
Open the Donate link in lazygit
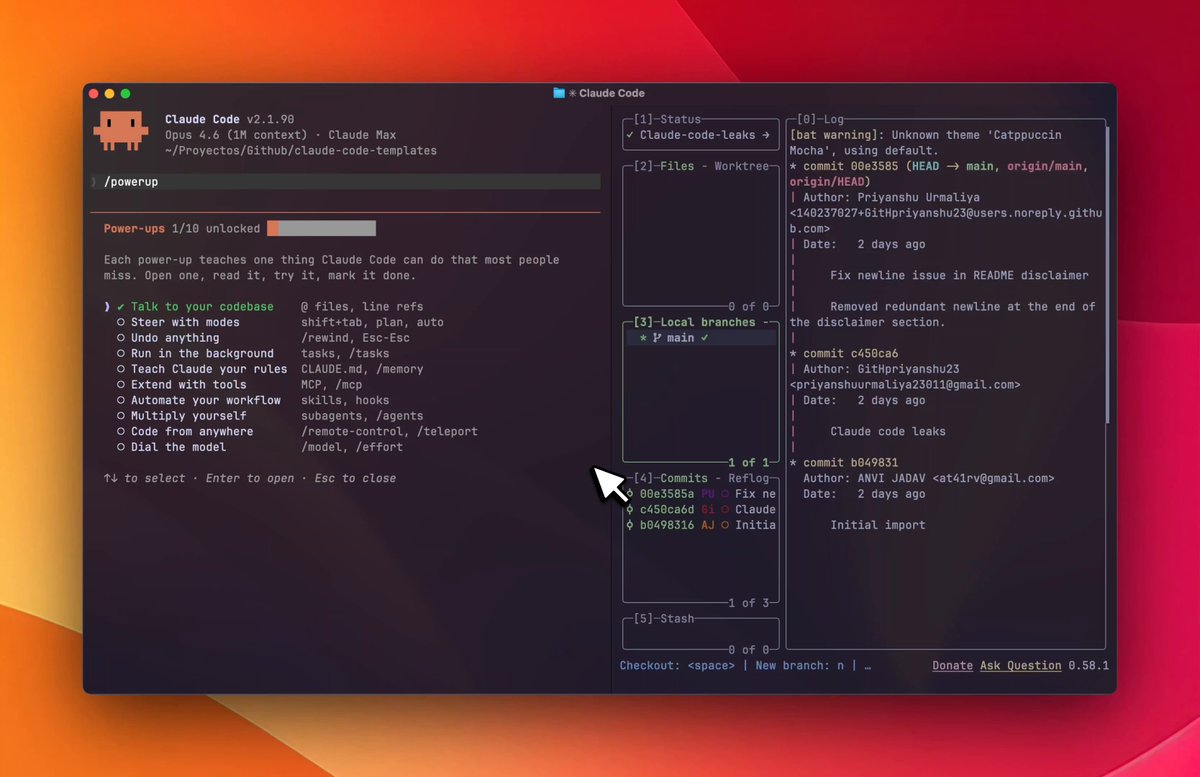(x=953, y=666)
